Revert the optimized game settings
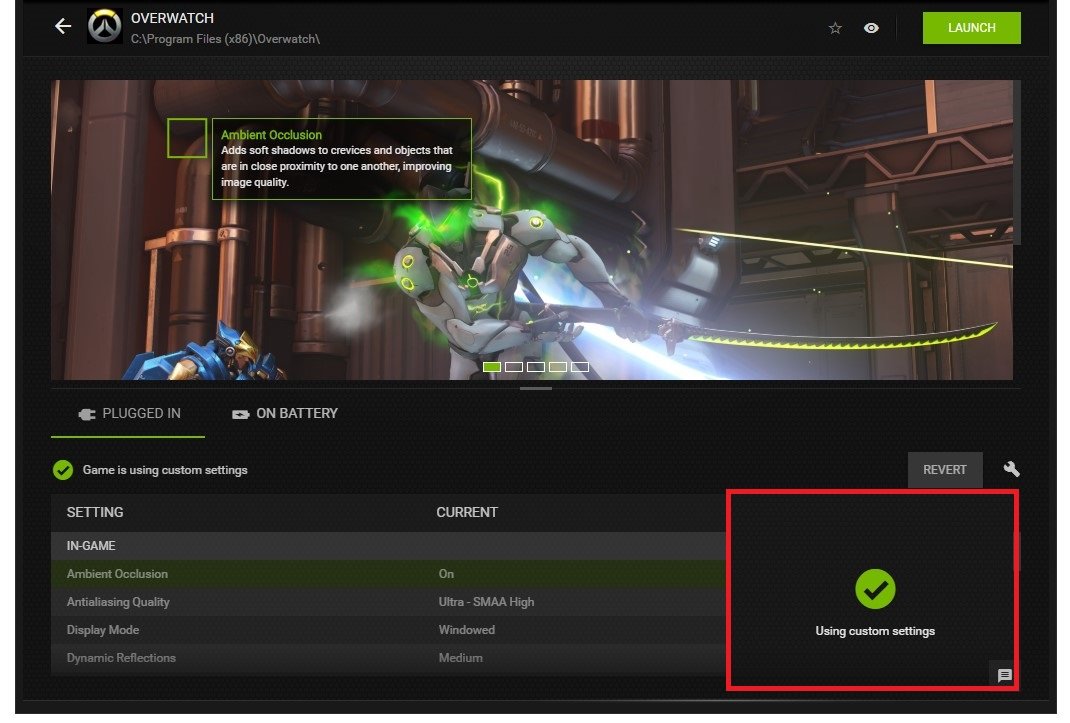 [x=944, y=470]
